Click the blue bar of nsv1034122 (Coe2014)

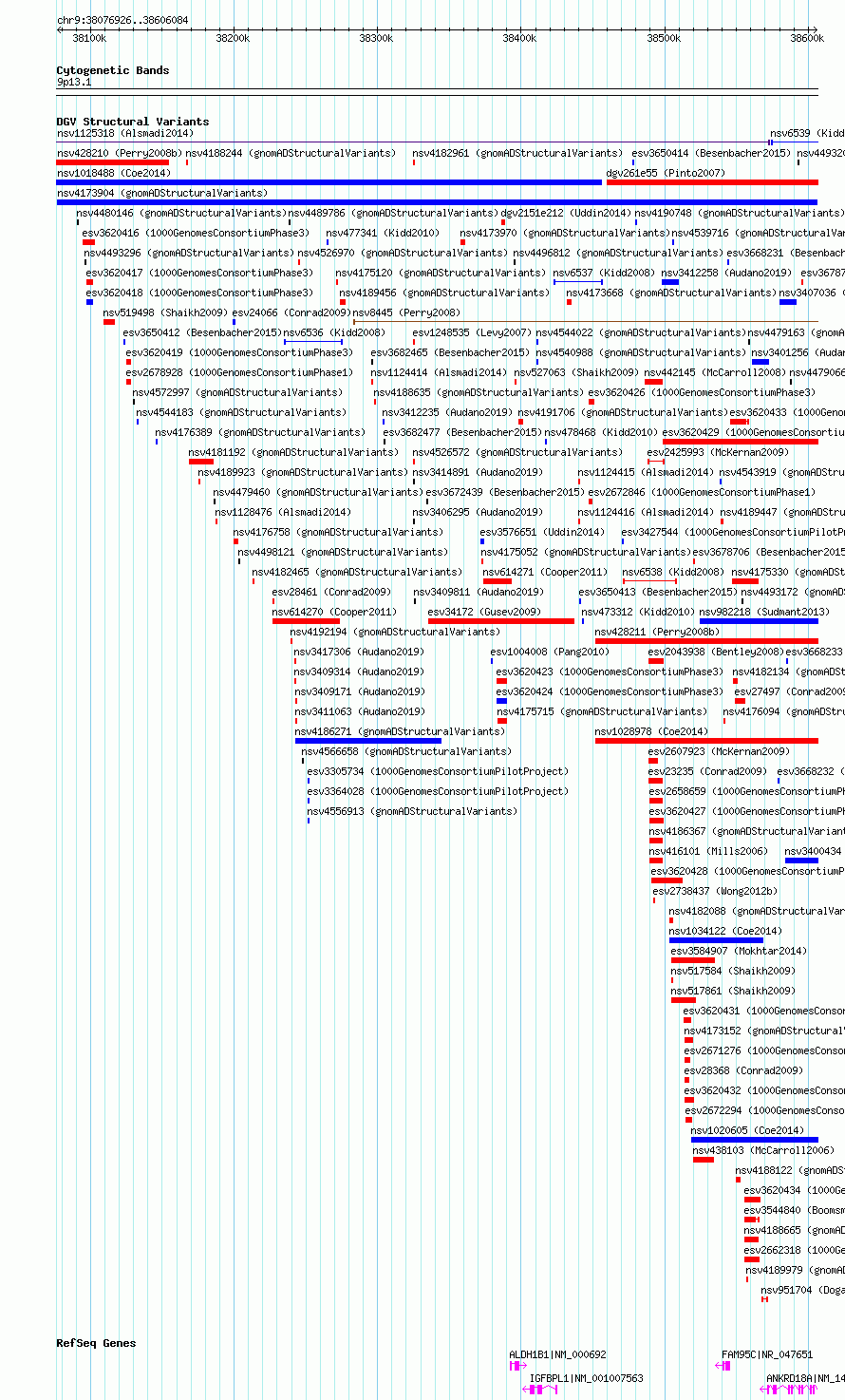(716, 940)
